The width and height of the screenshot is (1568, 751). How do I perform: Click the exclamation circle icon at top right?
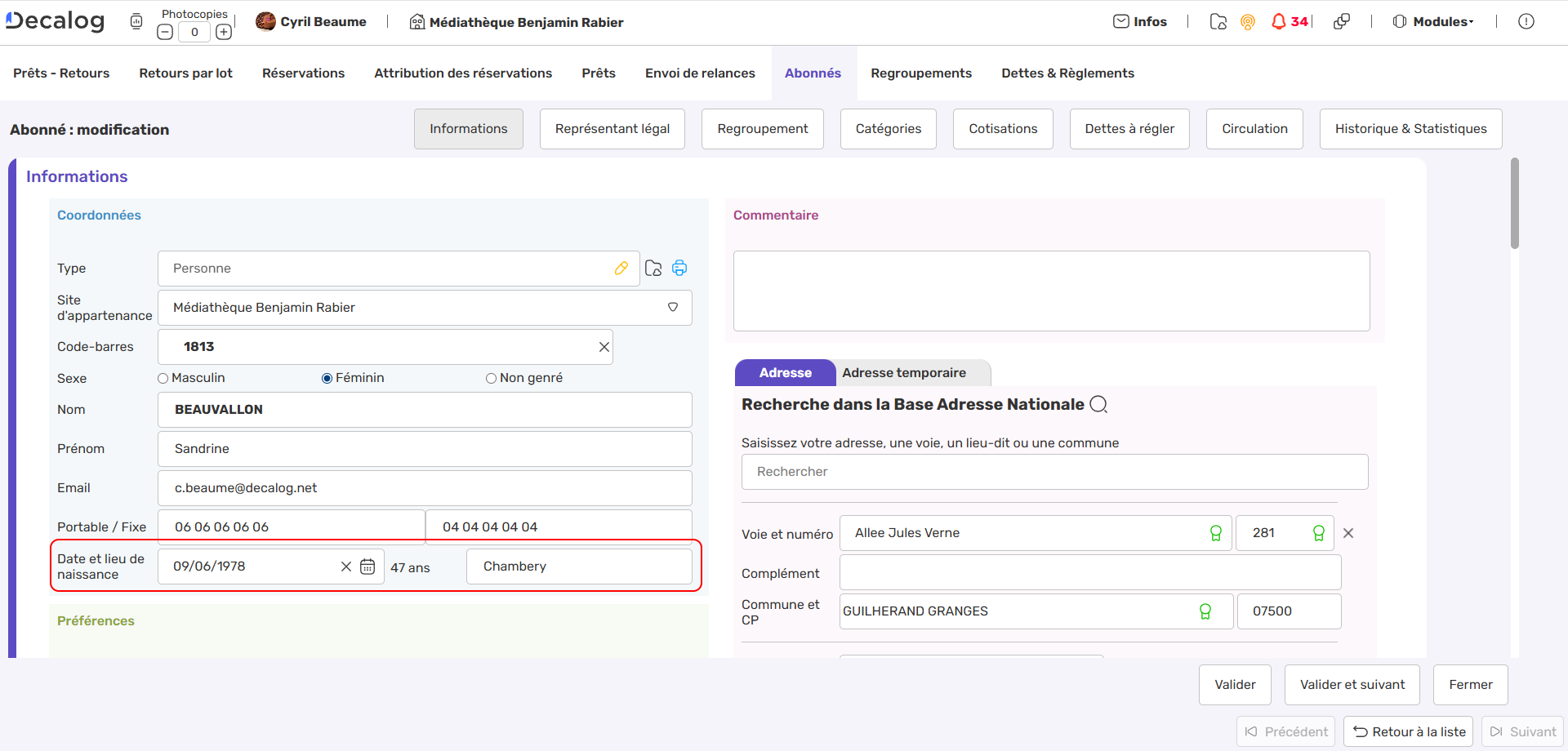[x=1526, y=22]
